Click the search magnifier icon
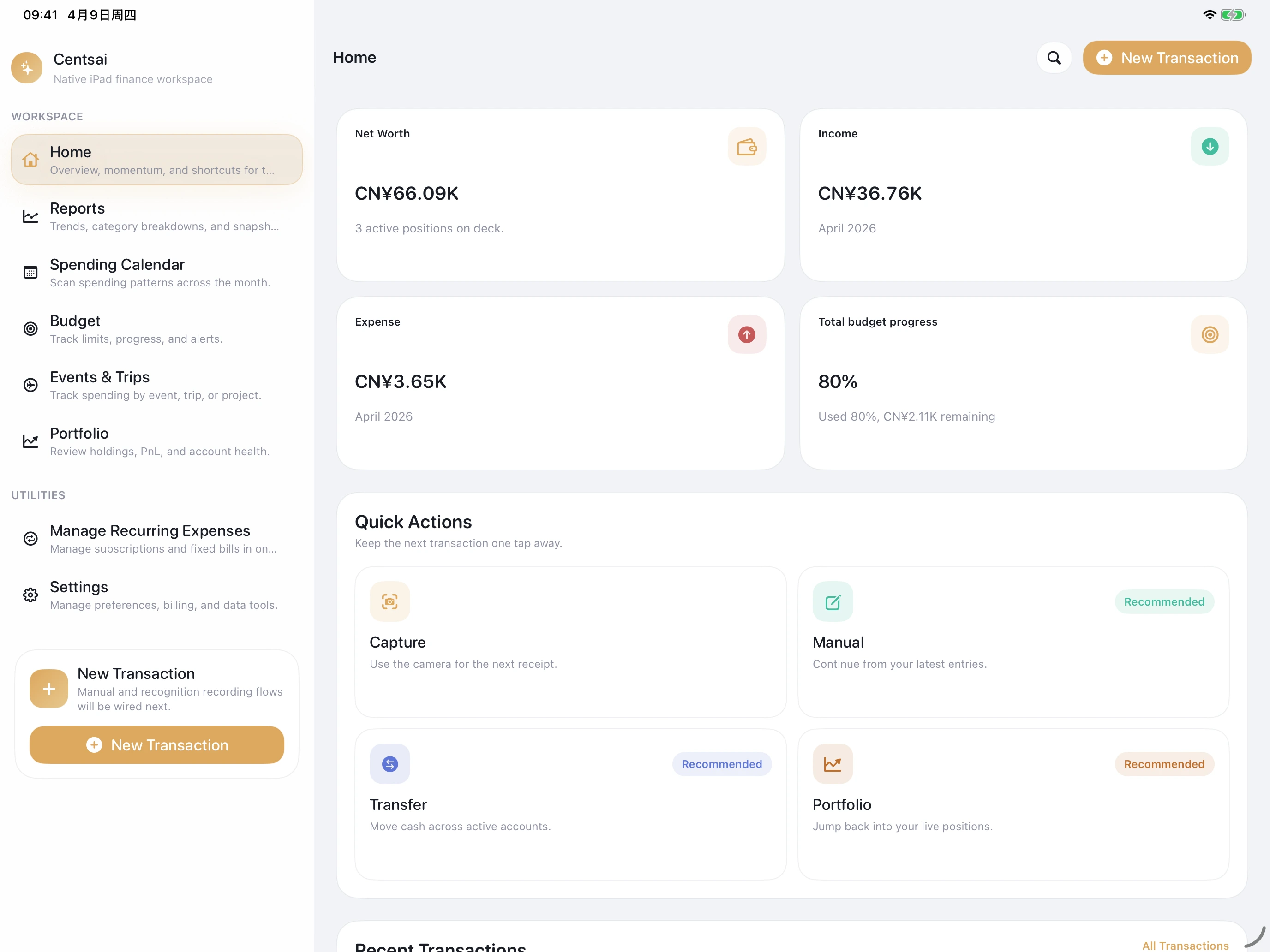The height and width of the screenshot is (952, 1270). pyautogui.click(x=1054, y=57)
